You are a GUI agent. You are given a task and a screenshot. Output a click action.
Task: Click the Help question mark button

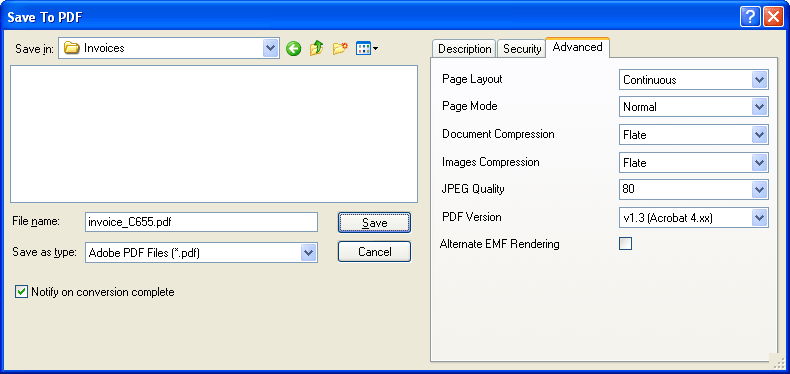(x=750, y=18)
